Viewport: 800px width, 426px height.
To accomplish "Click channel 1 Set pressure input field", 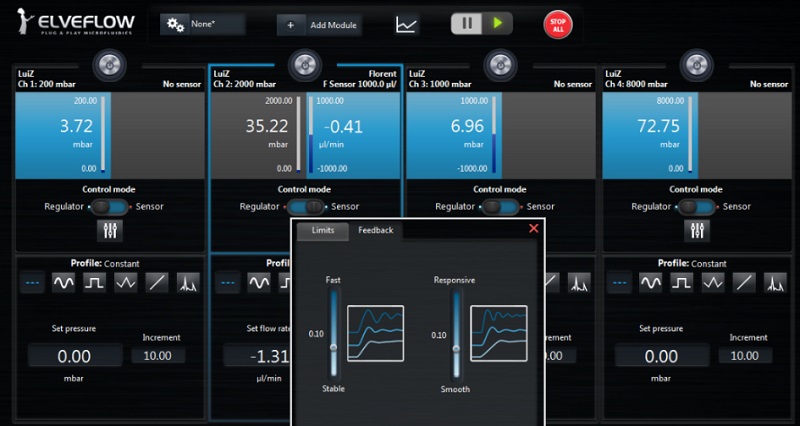I will point(75,356).
